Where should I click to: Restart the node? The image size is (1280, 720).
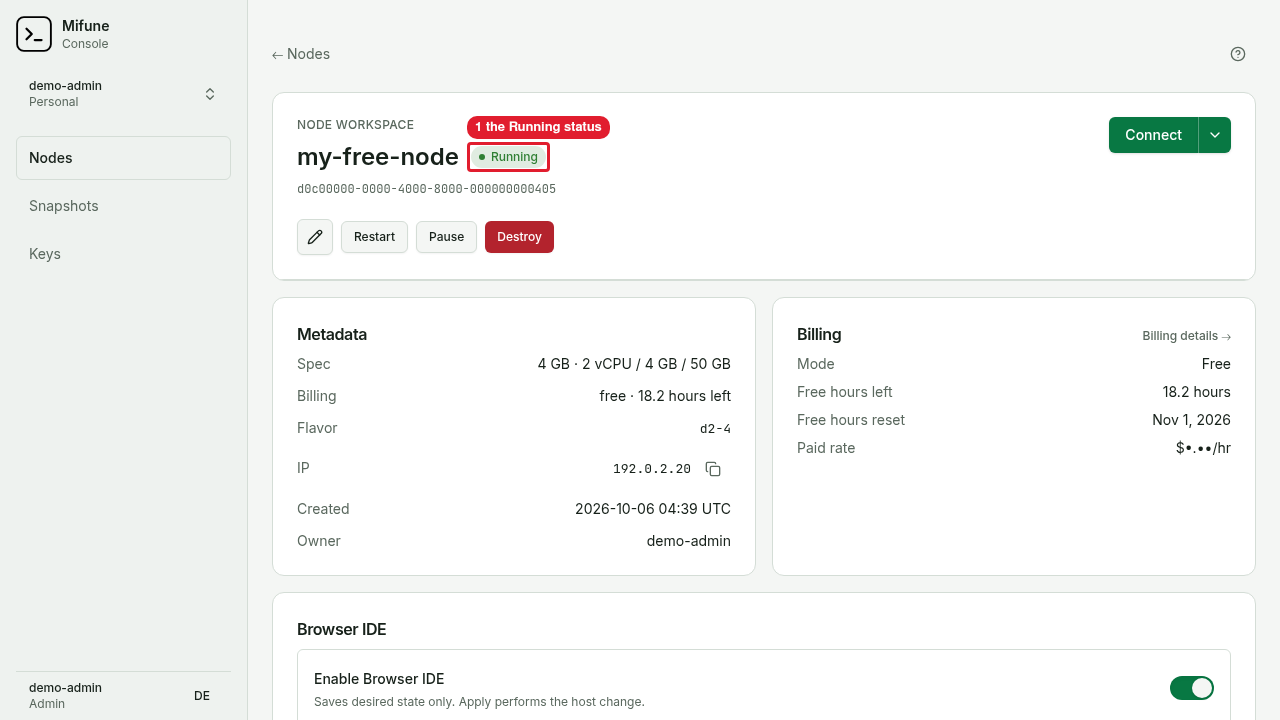[x=374, y=237]
